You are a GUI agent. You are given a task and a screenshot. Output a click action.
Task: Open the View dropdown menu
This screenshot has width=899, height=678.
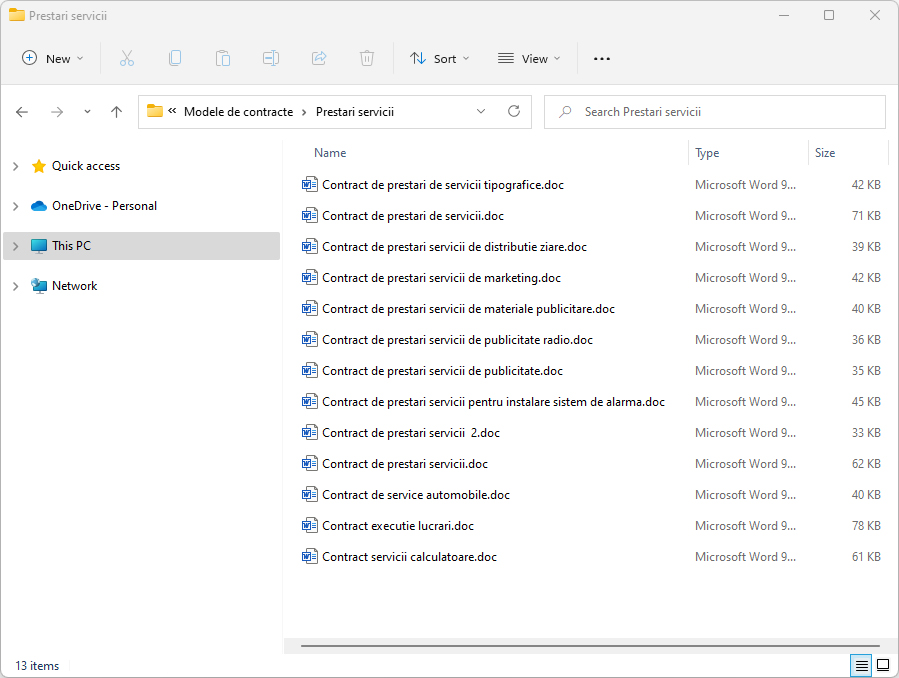(x=529, y=58)
